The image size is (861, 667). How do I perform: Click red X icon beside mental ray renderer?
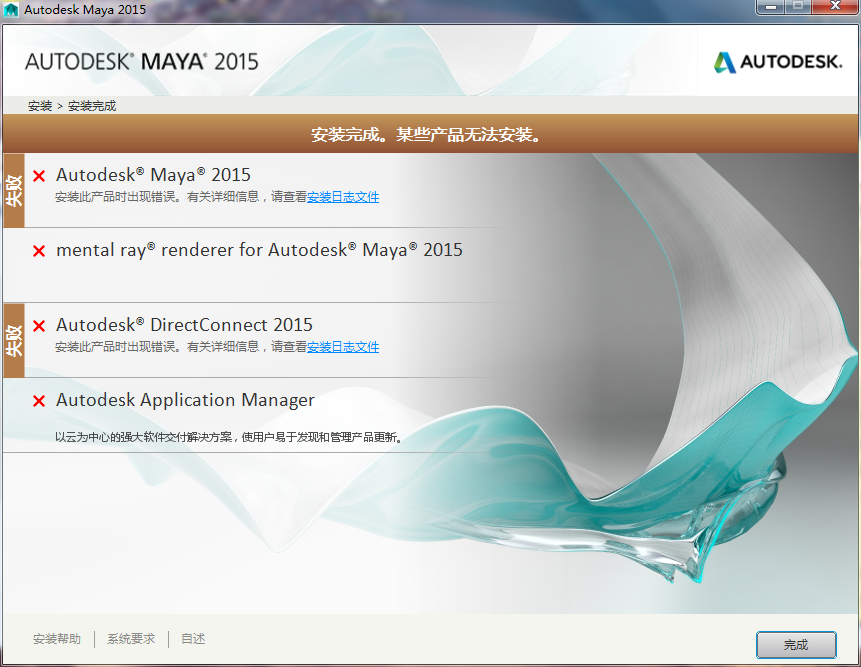[39, 251]
